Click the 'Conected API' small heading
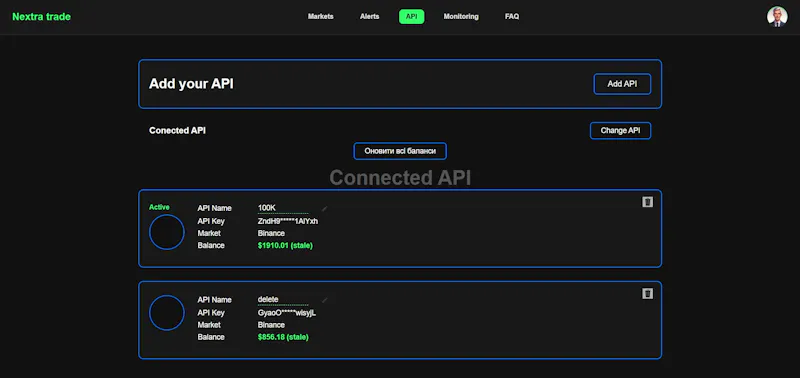800x378 pixels. tap(178, 131)
